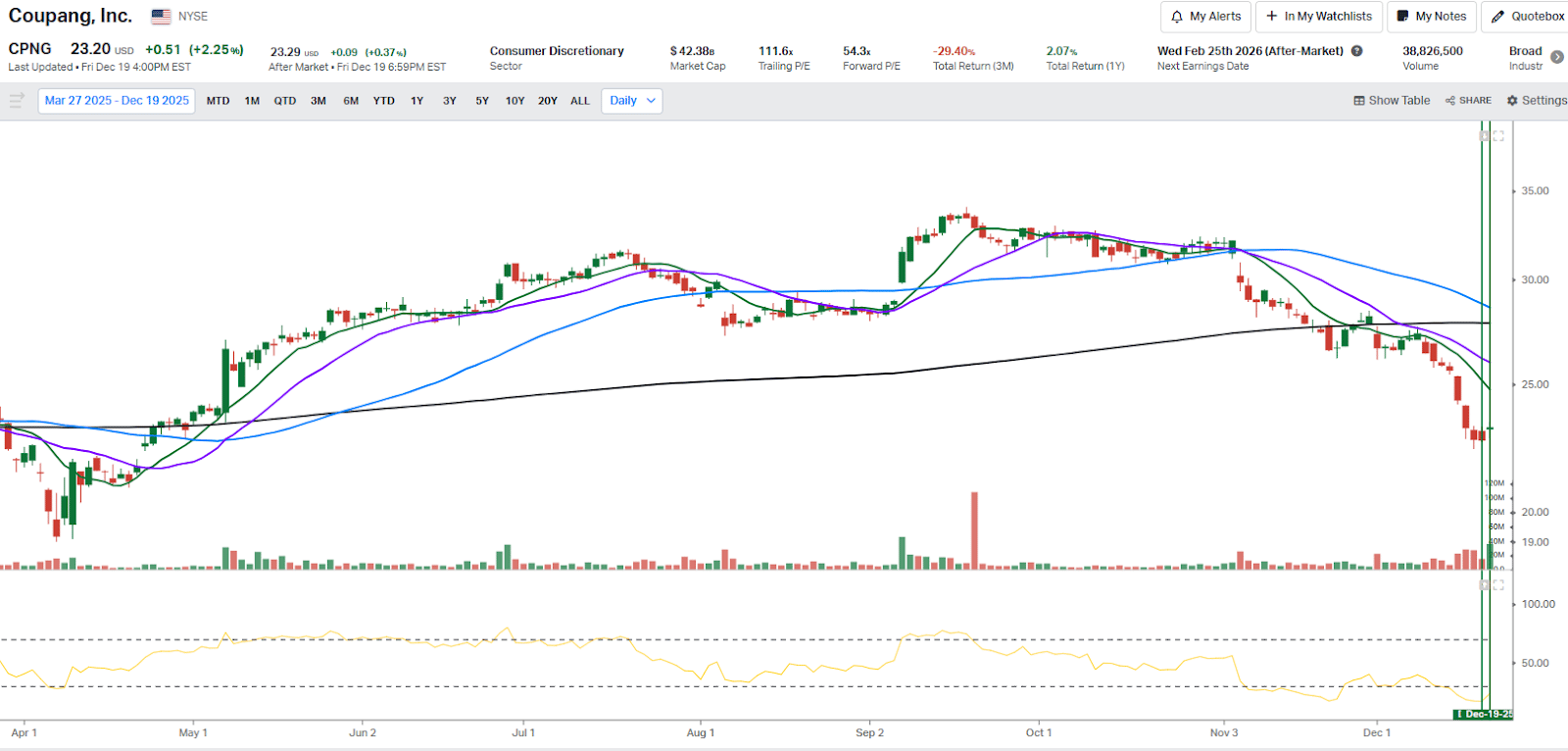Click the sticky note icon in My Notes

coord(1402,17)
